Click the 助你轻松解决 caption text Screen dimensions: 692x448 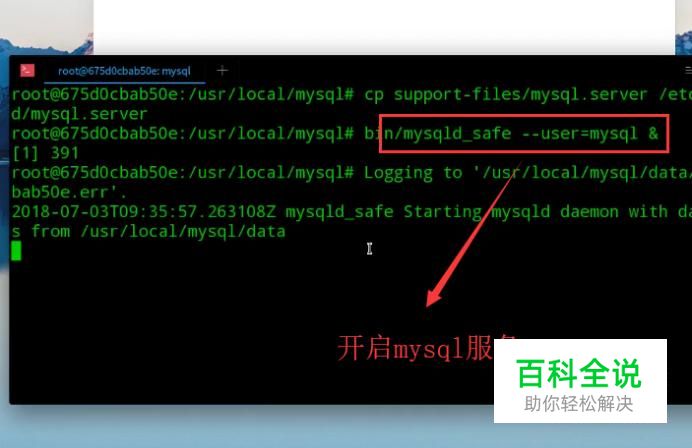click(x=579, y=403)
